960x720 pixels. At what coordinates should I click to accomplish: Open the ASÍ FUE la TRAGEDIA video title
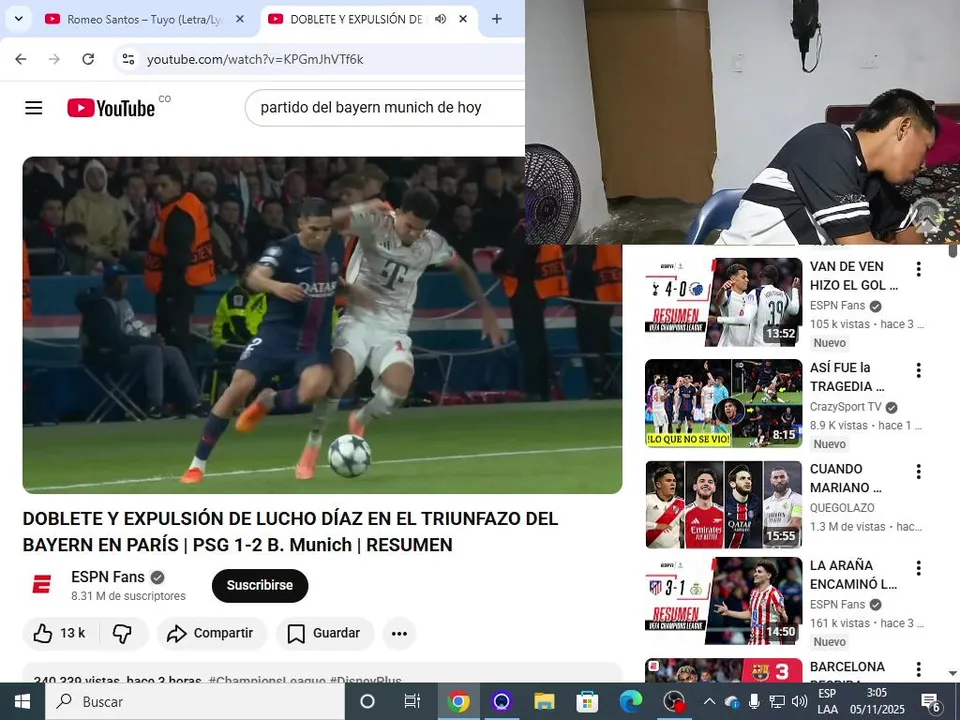coord(848,377)
